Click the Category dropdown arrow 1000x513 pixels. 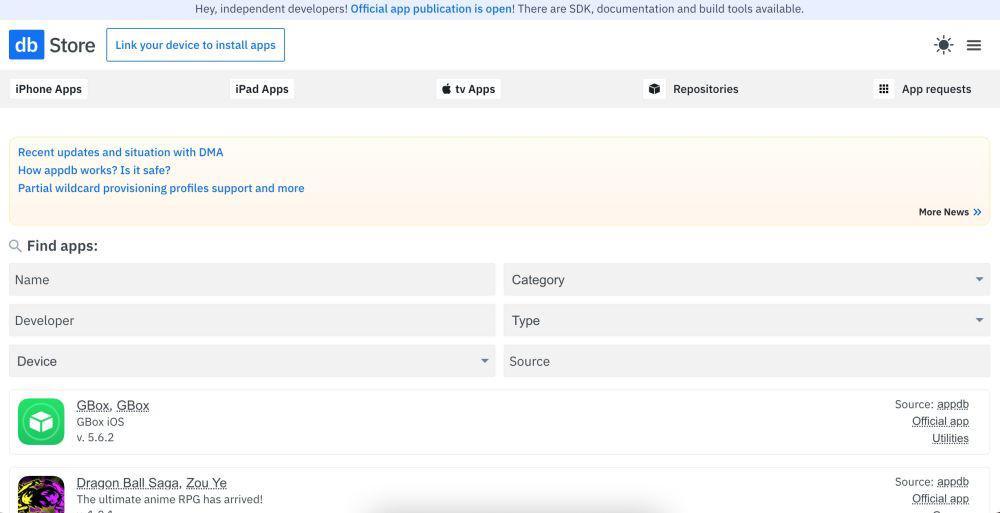tap(979, 279)
